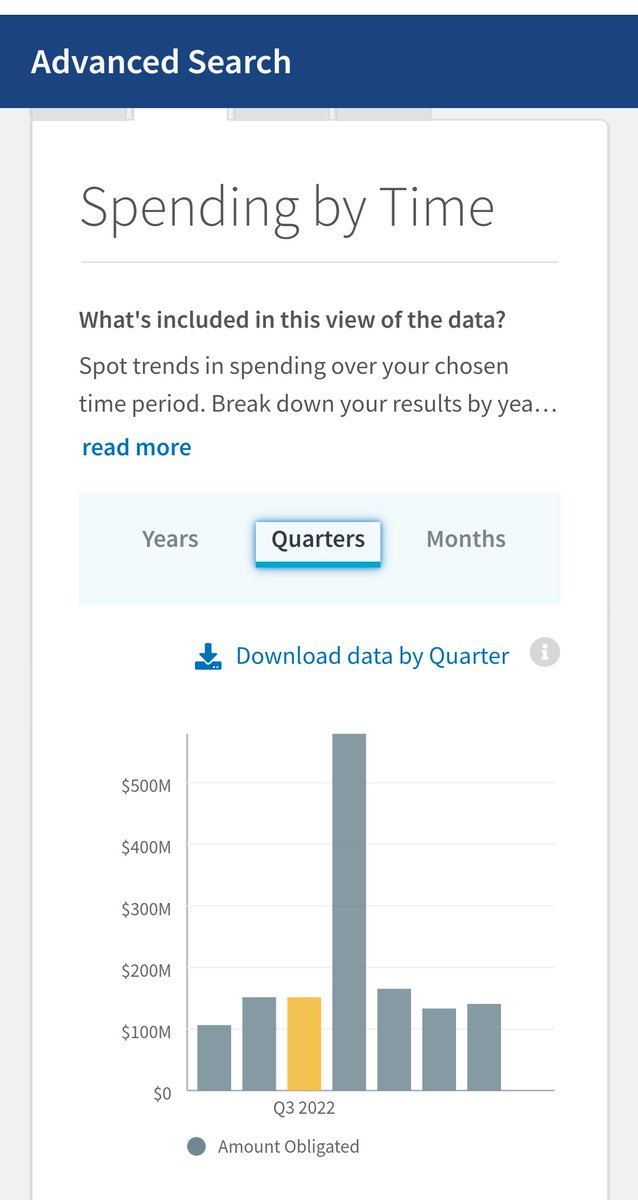Expand description with read more
This screenshot has height=1200, width=638.
pyautogui.click(x=136, y=447)
